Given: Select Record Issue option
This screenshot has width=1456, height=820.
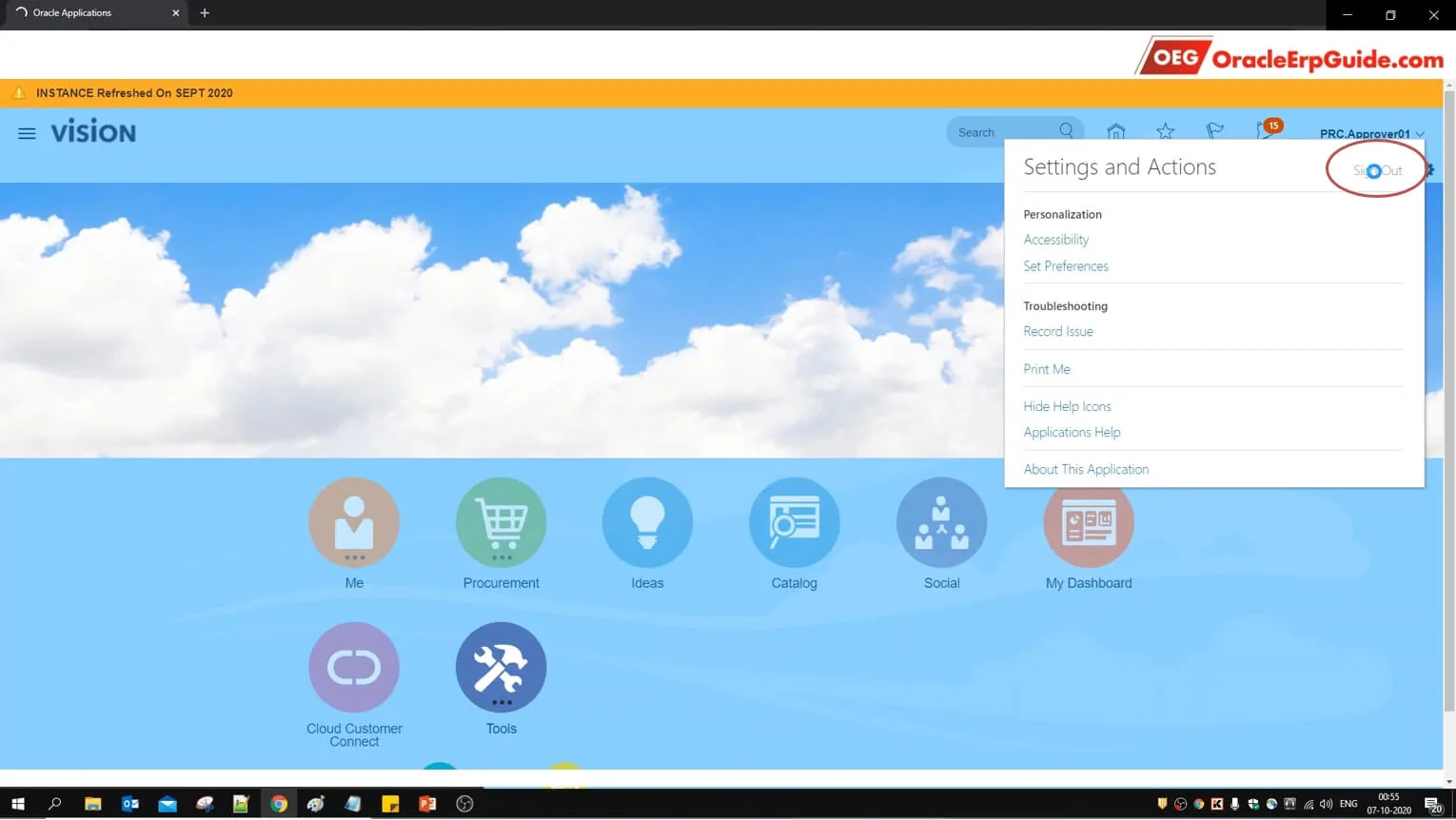Looking at the screenshot, I should click(1057, 331).
